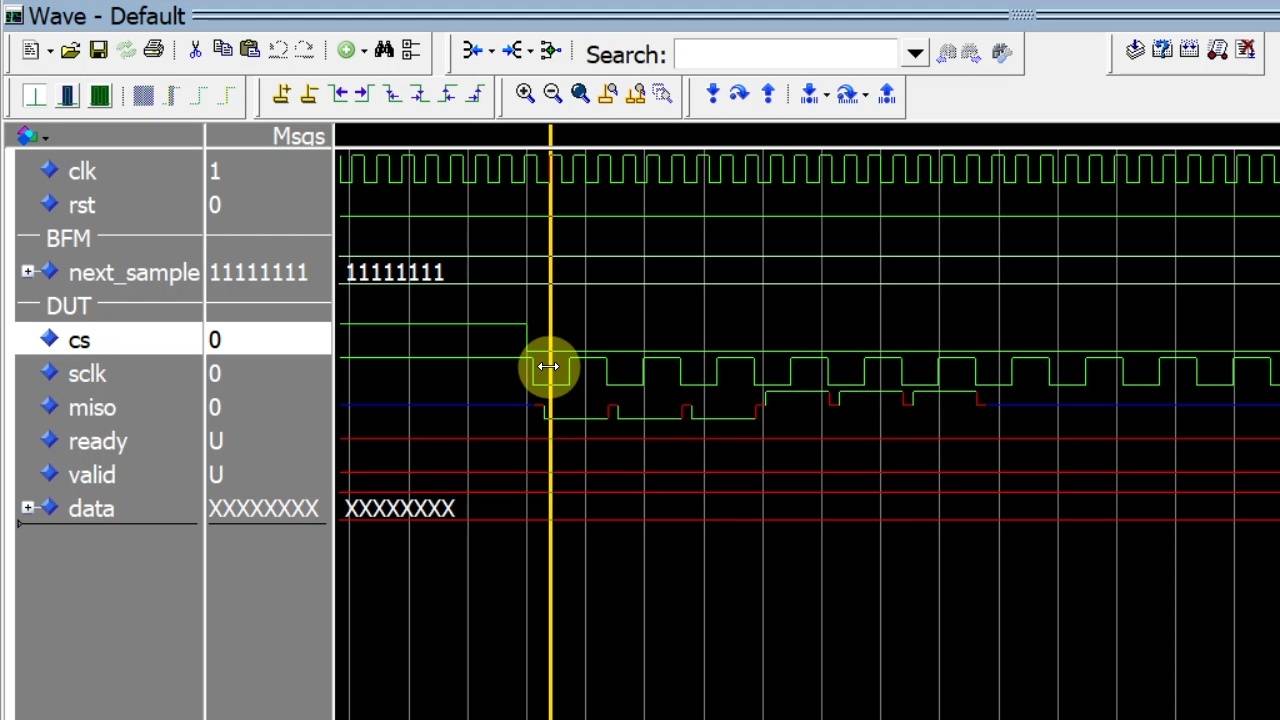
Task: Click the Insert Cursor icon with plus
Action: pos(281,94)
